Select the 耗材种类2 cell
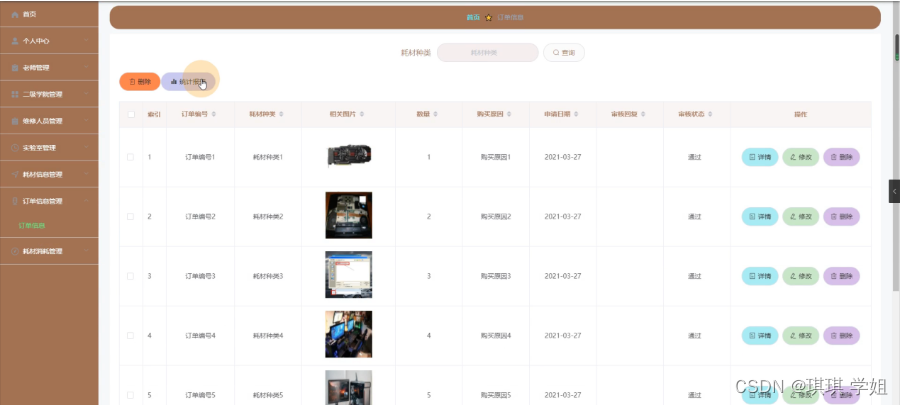This screenshot has height=405, width=903. coord(268,217)
